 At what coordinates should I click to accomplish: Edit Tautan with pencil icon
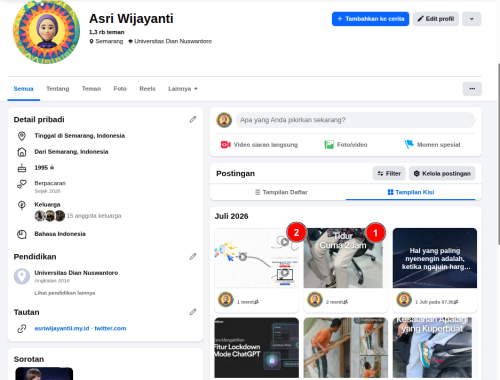[193, 312]
